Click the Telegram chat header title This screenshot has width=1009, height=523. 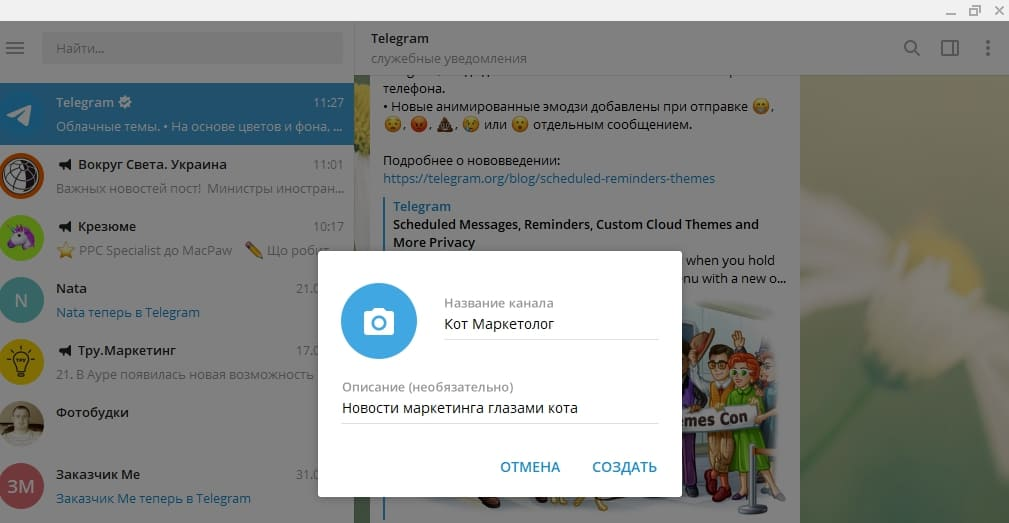[400, 39]
